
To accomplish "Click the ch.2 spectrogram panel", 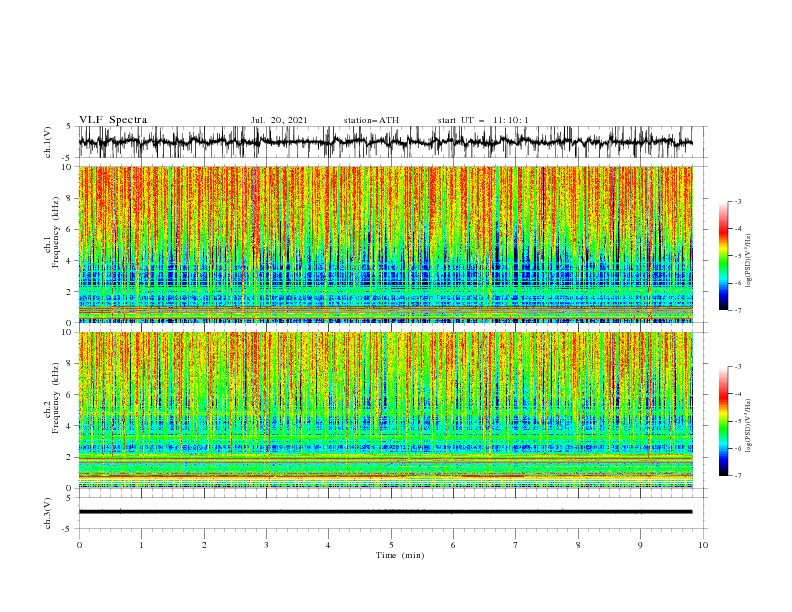I will (x=385, y=410).
